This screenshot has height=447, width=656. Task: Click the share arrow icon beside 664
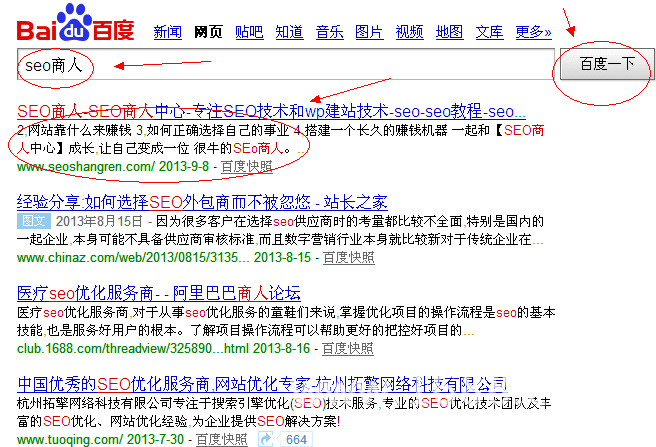[266, 439]
